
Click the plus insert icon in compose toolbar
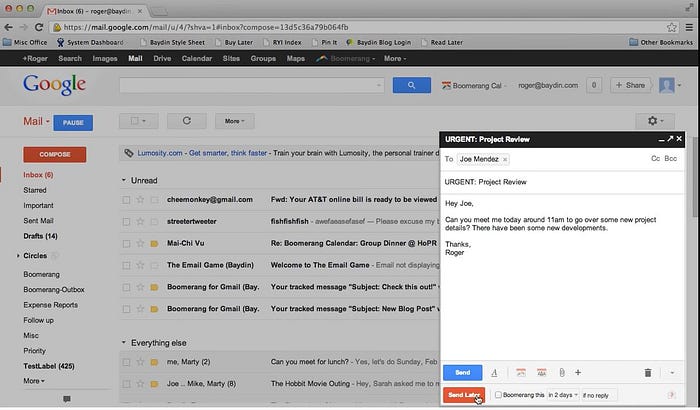[578, 372]
